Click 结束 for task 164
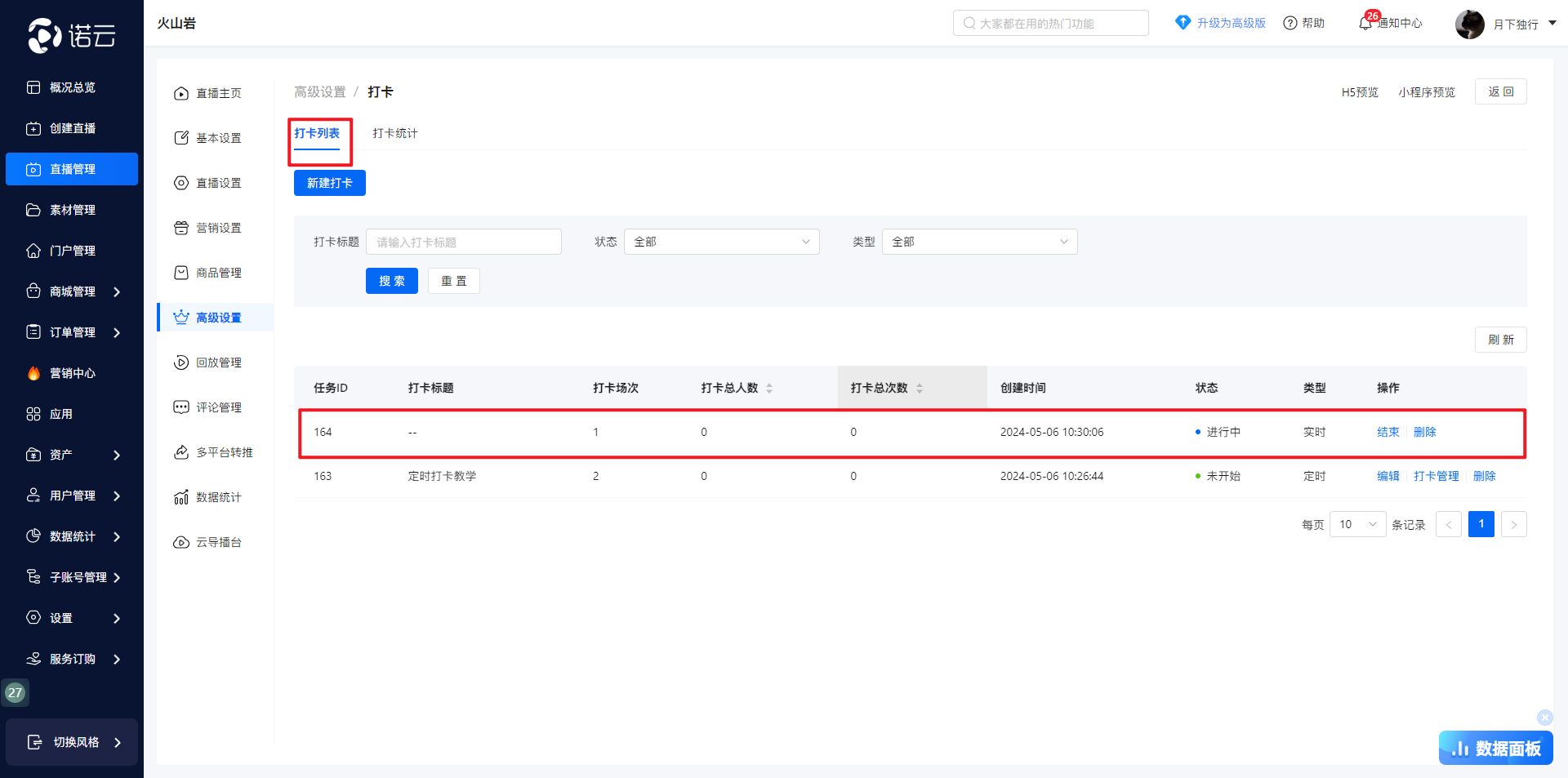The image size is (1568, 778). [1388, 432]
